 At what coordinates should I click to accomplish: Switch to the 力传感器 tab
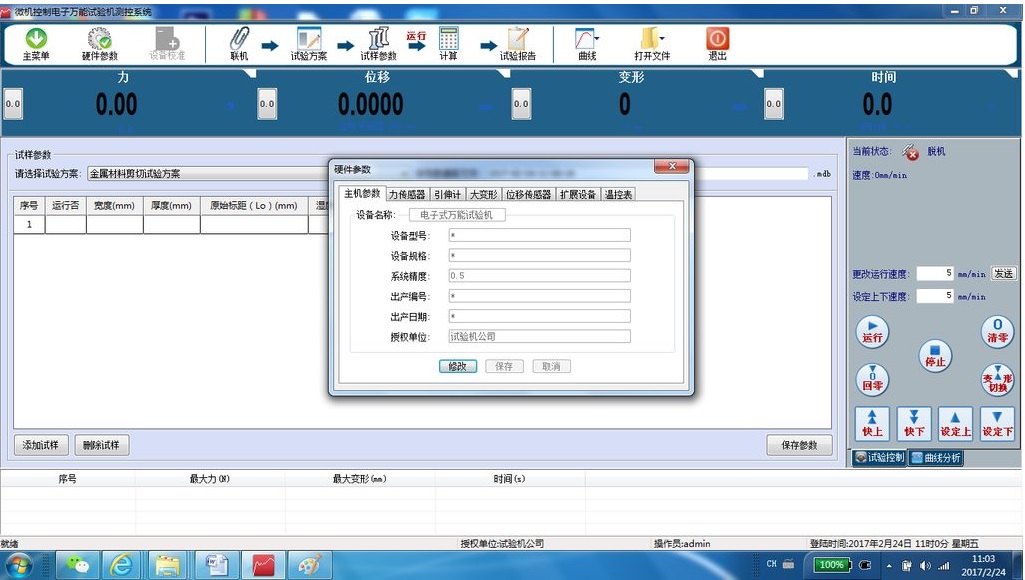(x=407, y=195)
